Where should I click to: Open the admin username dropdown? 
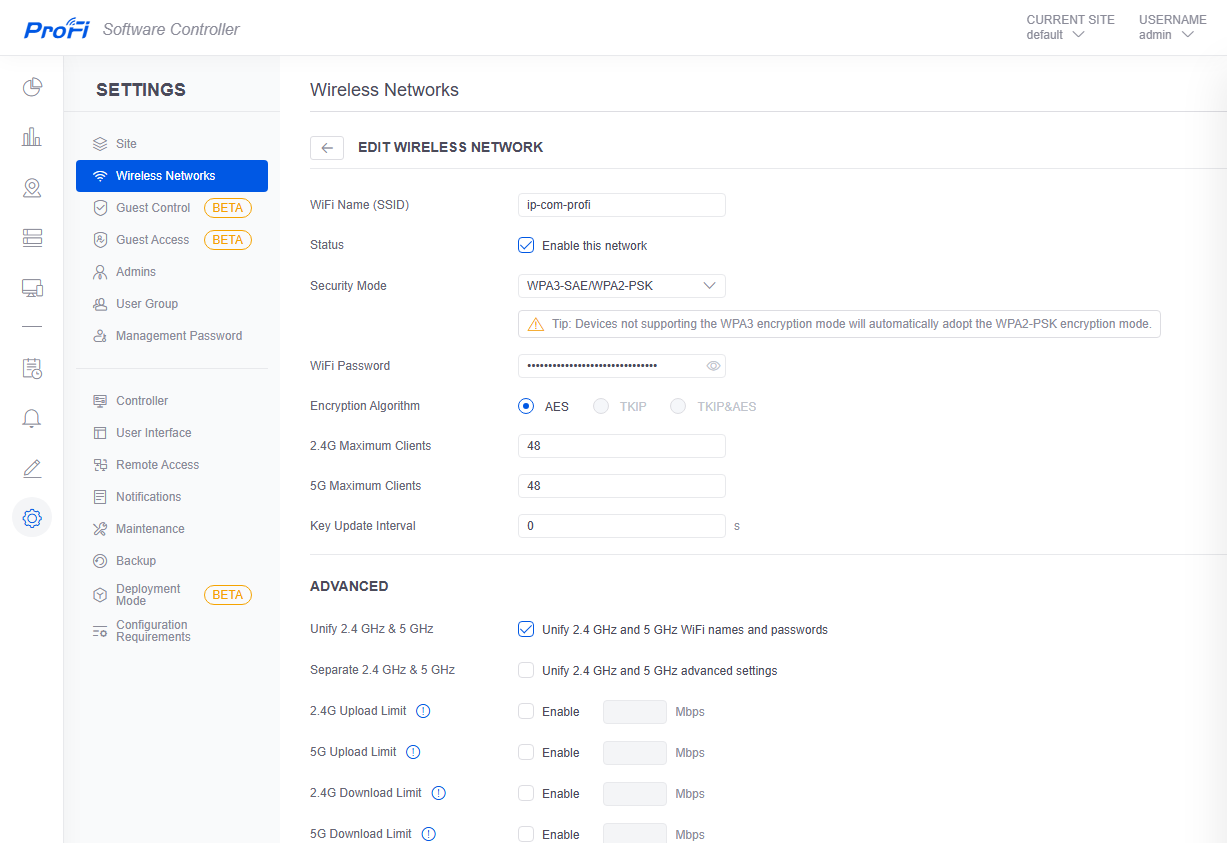coord(1167,35)
